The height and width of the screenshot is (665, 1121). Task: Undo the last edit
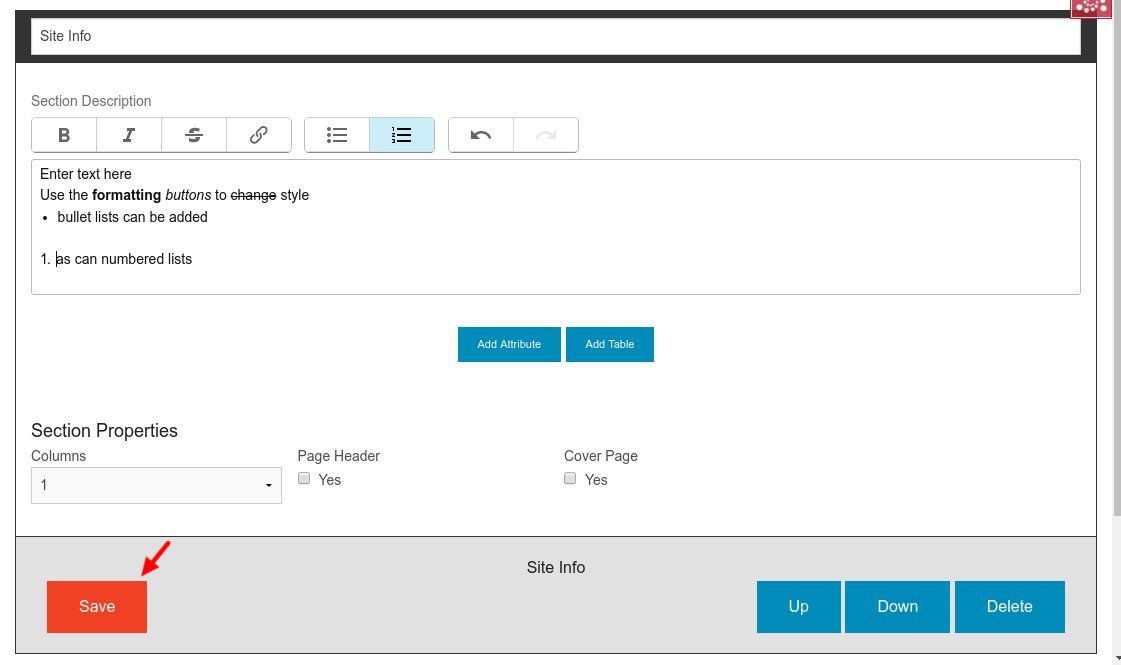coord(481,135)
